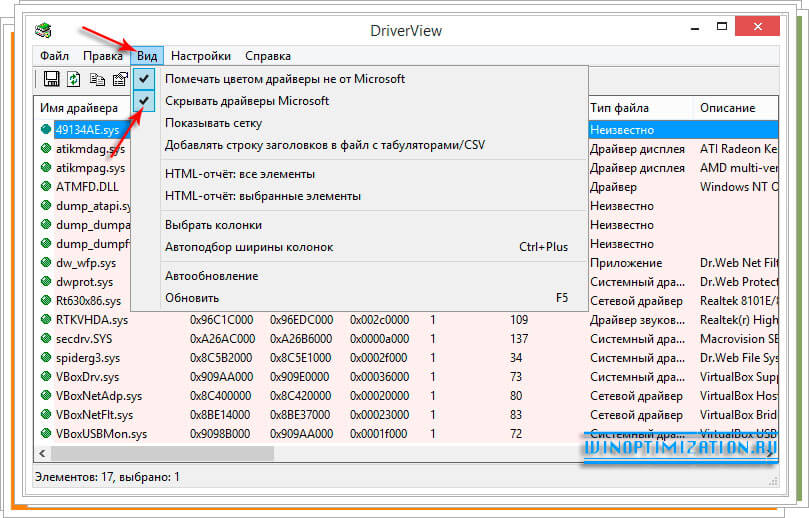Screen dimensions: 809x518
Task: Click the green icon beside VBoxUSBMon.sys
Action: click(46, 434)
